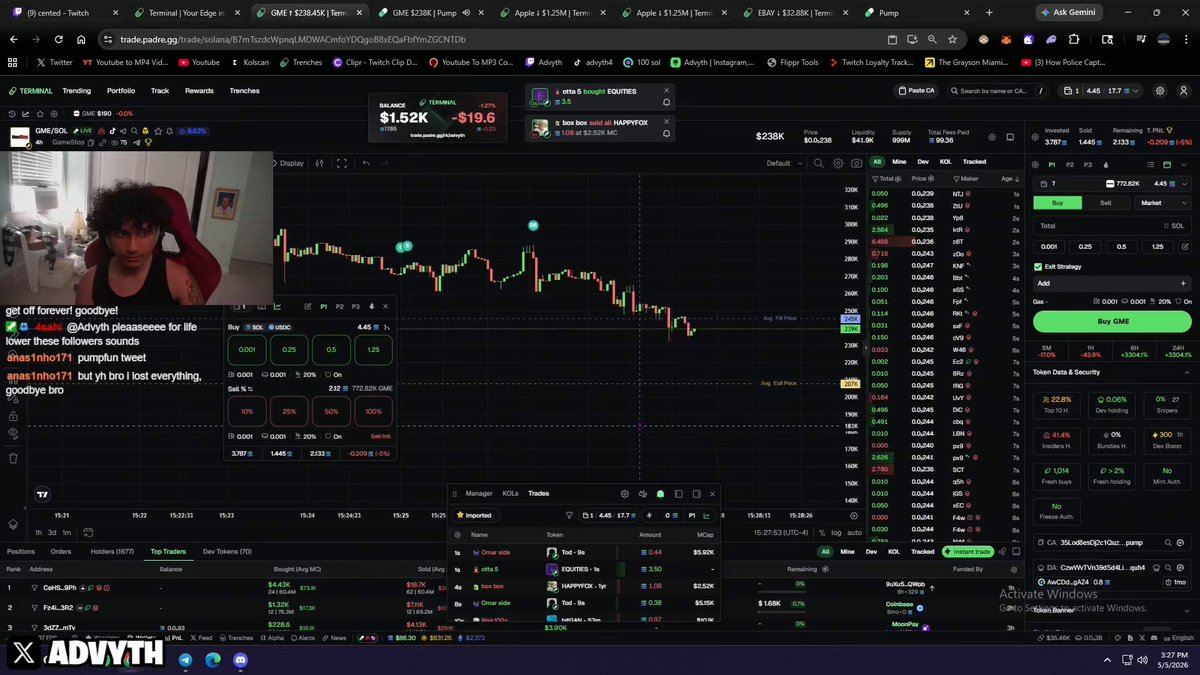Open settings gear in Trades popup
The width and height of the screenshot is (1200, 675).
click(625, 493)
